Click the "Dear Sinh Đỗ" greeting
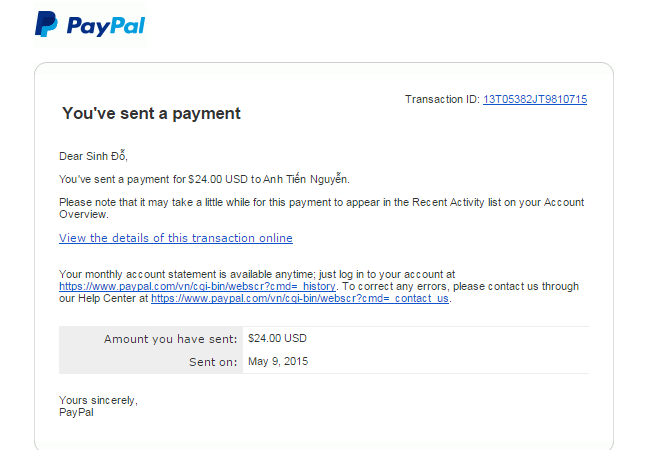Viewport: 663px width, 450px height. pyautogui.click(x=94, y=156)
